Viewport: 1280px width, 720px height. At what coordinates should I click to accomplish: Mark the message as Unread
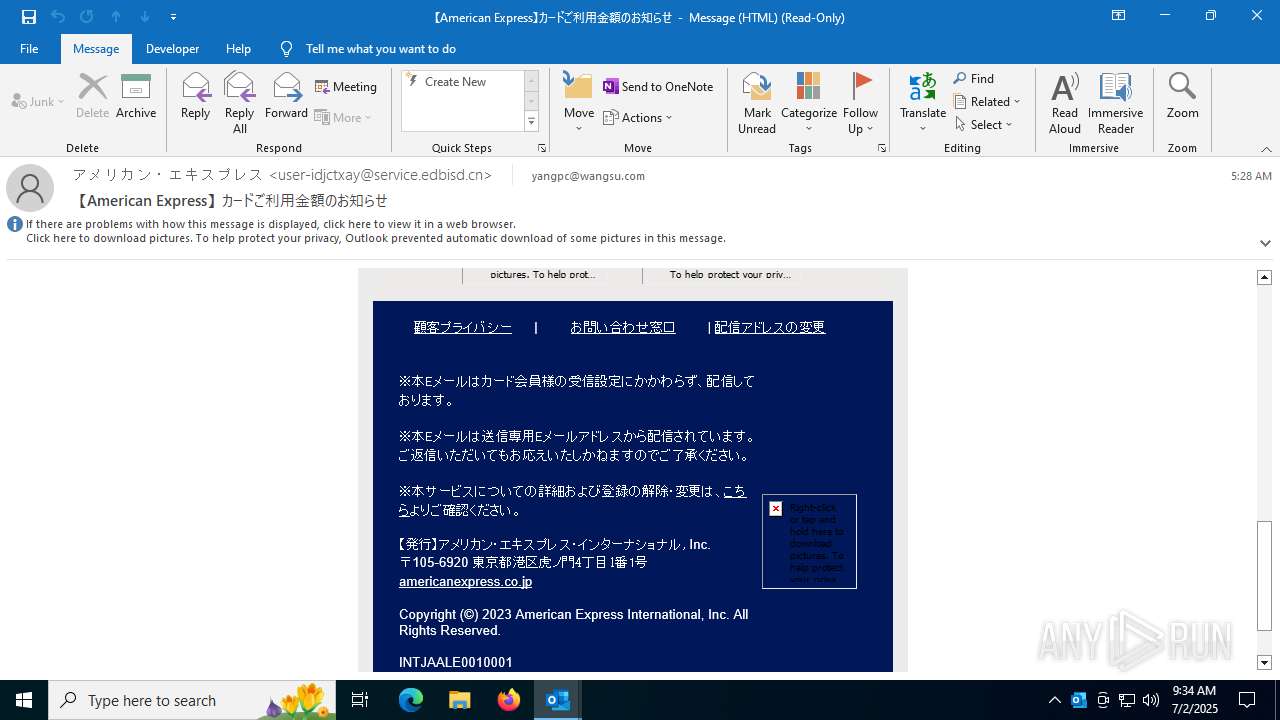[x=757, y=102]
